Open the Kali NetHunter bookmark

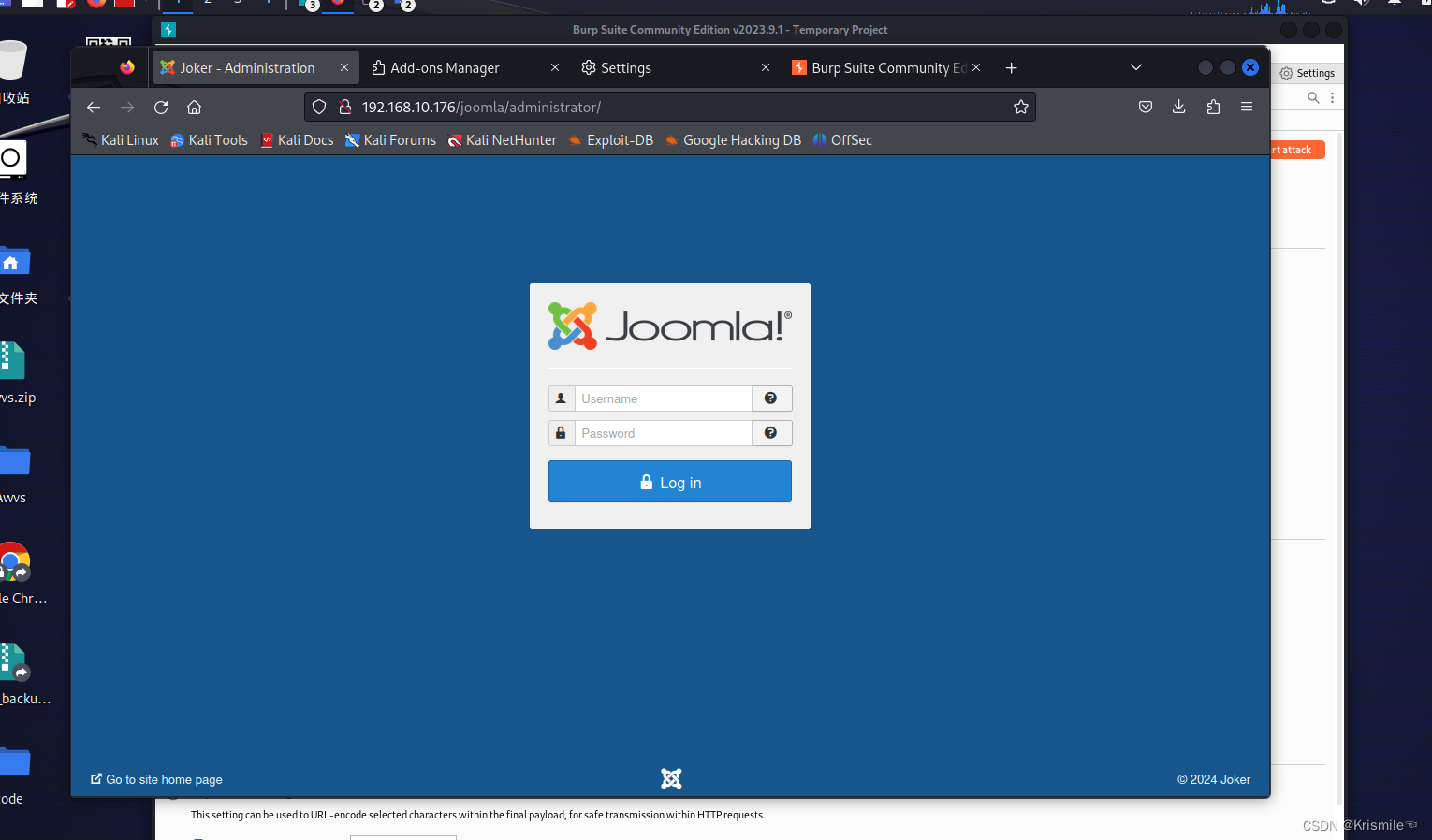tap(502, 140)
